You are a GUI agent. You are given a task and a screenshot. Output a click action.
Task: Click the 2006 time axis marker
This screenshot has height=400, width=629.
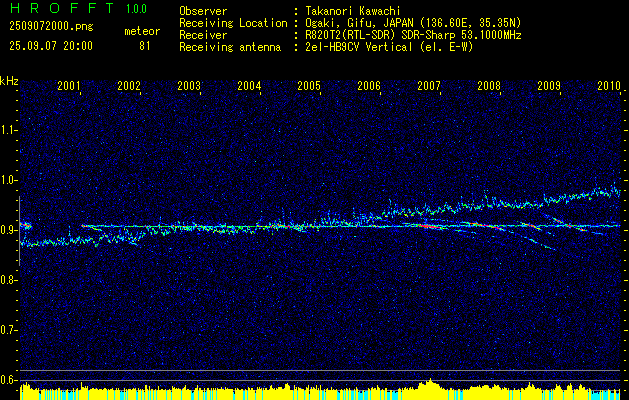click(x=369, y=85)
